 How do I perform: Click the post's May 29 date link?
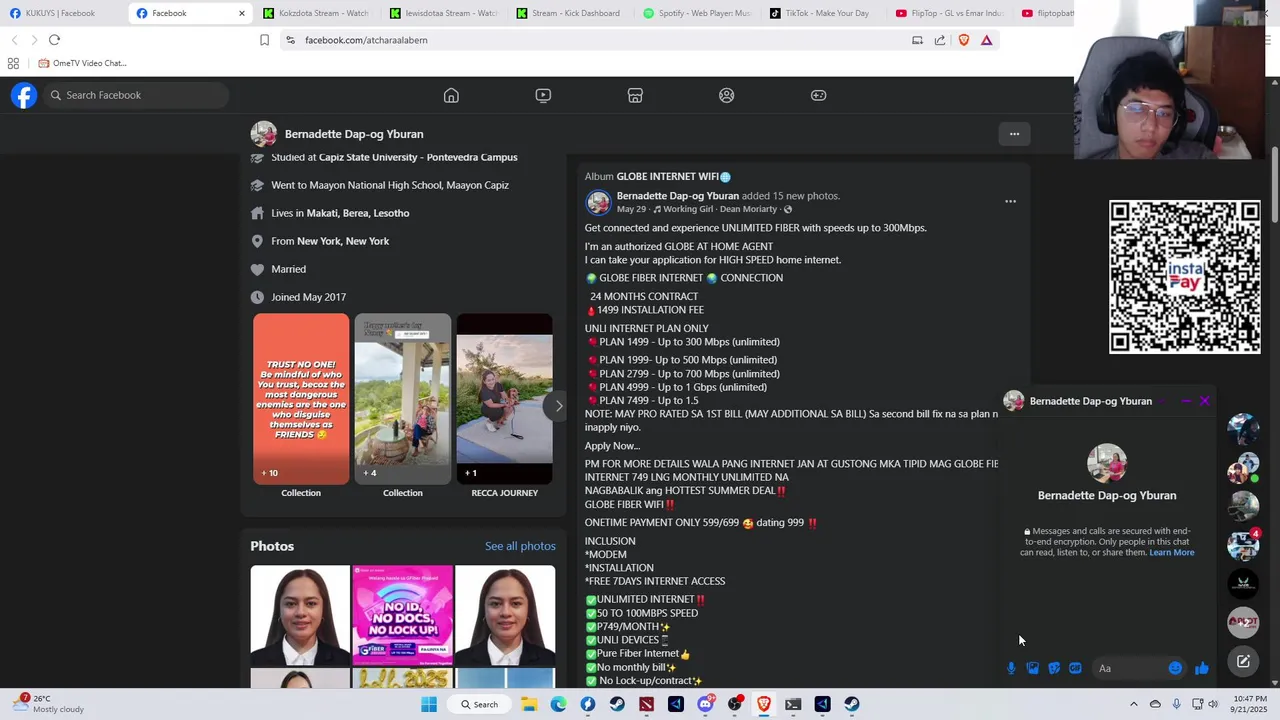coord(631,209)
